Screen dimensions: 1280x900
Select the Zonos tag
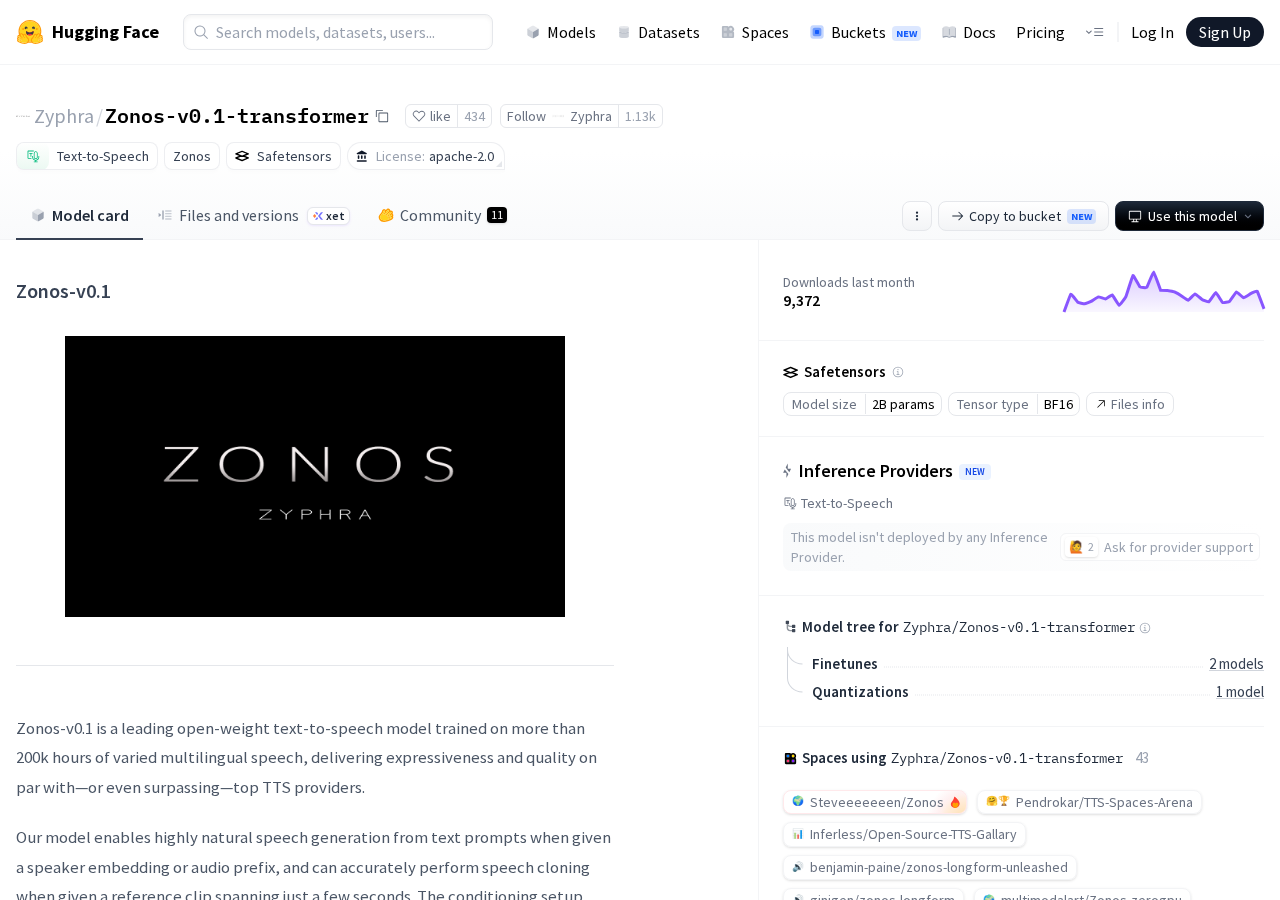click(x=192, y=156)
